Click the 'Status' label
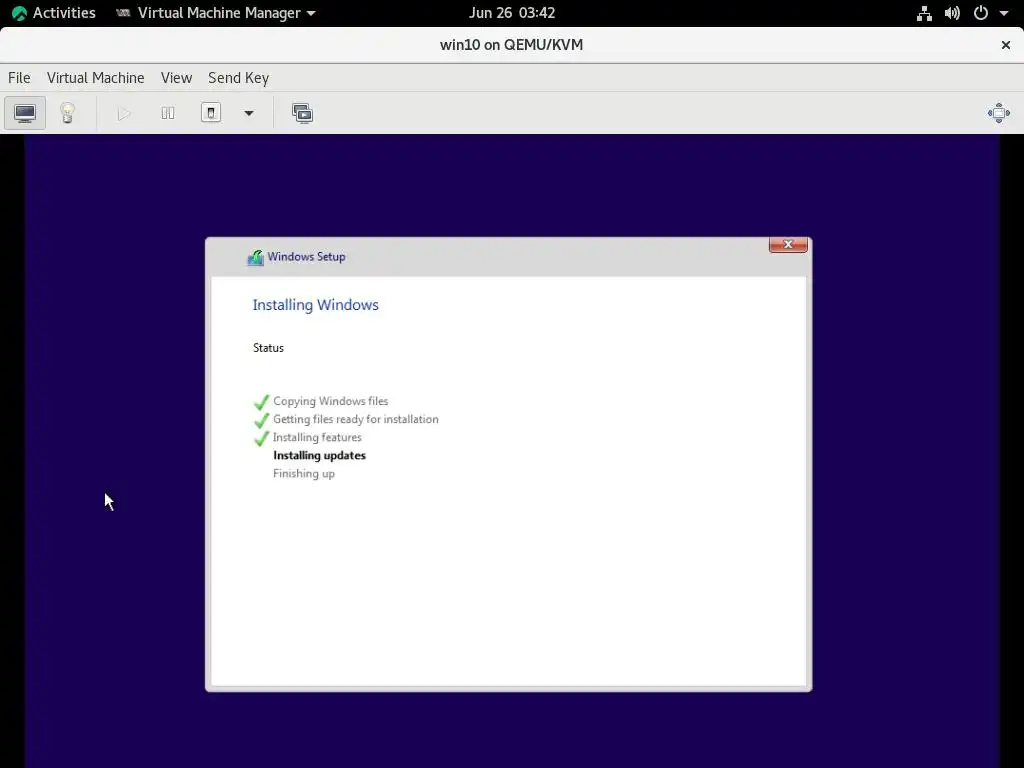1024x768 pixels. tap(268, 348)
